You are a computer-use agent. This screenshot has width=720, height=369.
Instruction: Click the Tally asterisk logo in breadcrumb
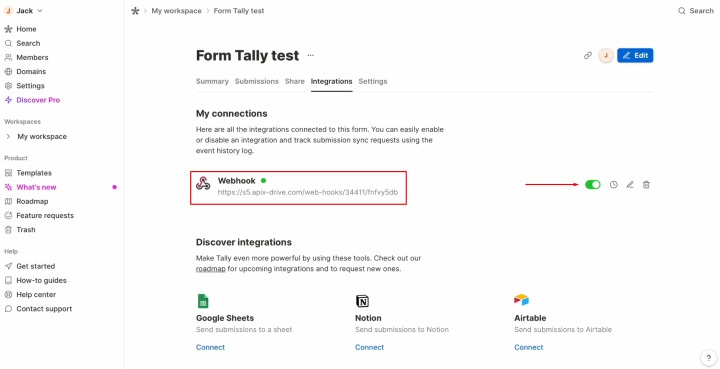(x=135, y=11)
